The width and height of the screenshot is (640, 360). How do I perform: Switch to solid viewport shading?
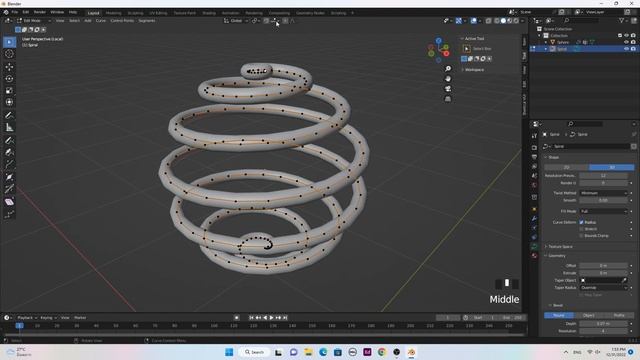pyautogui.click(x=503, y=20)
